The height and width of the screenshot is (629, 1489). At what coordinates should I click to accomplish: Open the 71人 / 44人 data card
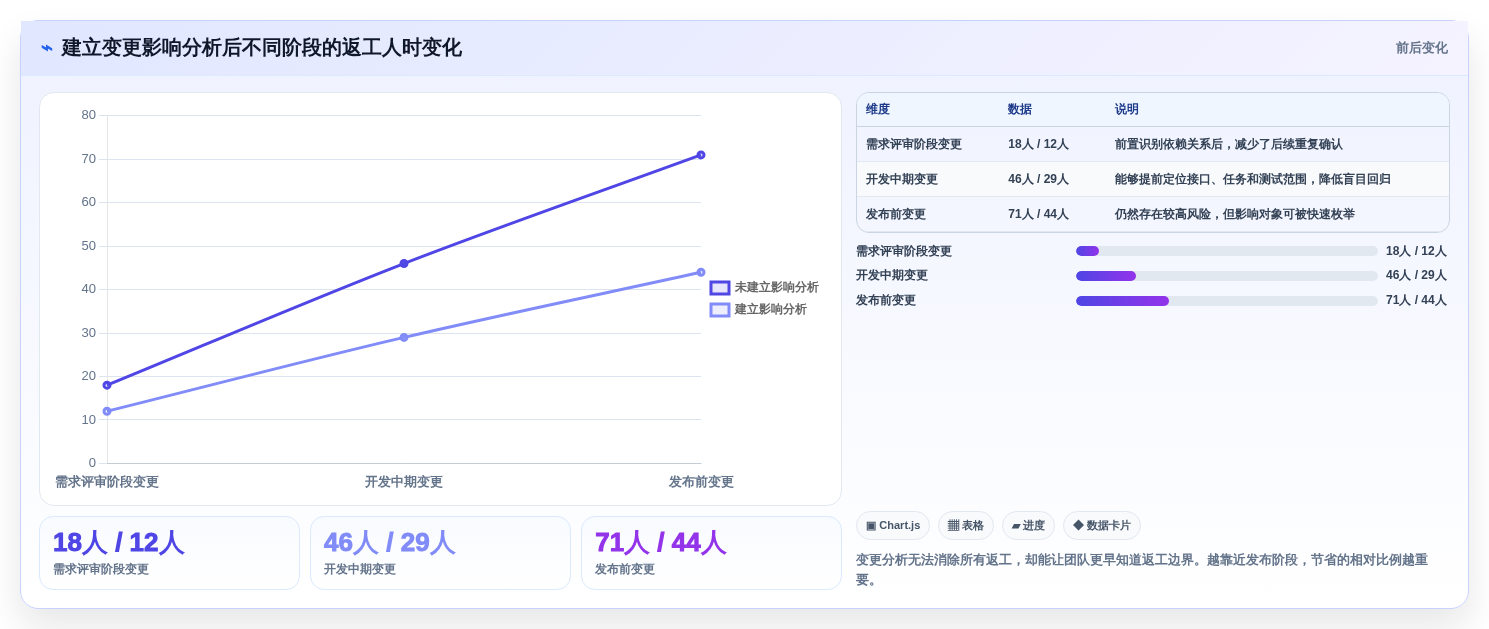click(711, 553)
